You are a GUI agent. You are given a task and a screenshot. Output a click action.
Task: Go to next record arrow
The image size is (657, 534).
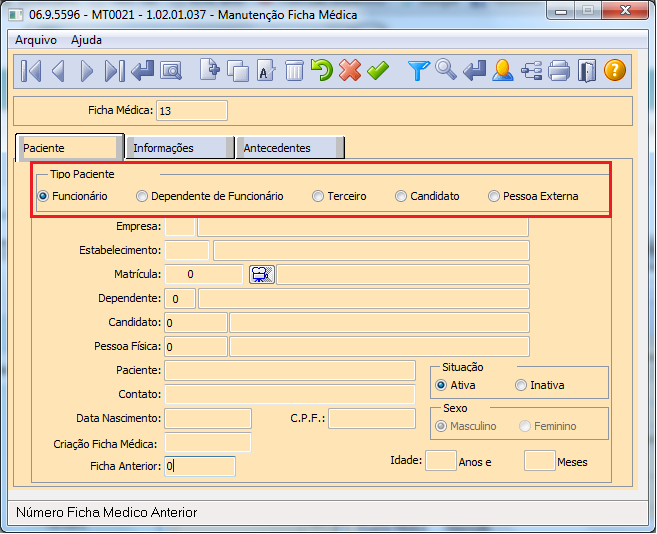click(86, 71)
